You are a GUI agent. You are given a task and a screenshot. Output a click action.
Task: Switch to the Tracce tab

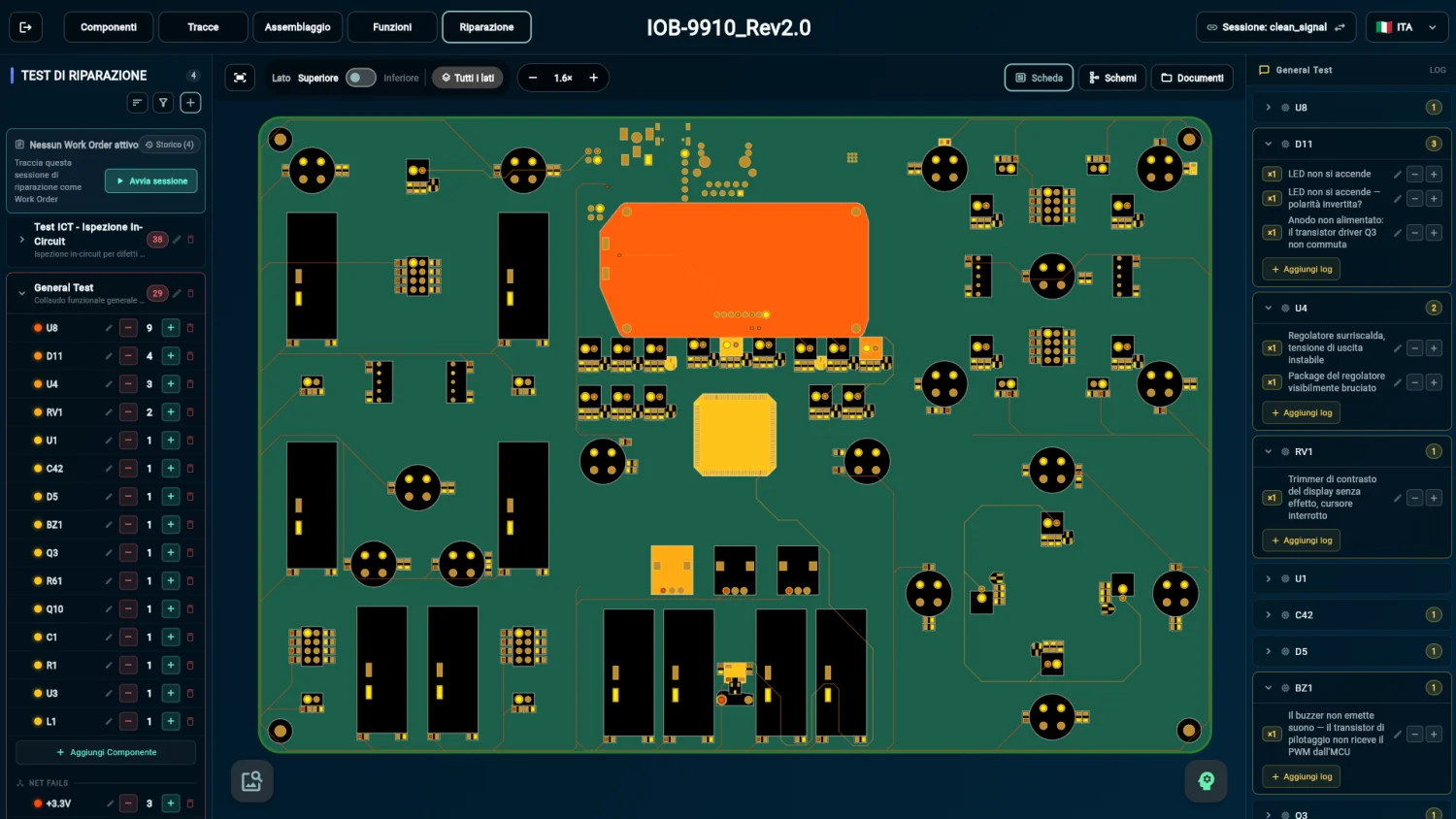pos(203,27)
